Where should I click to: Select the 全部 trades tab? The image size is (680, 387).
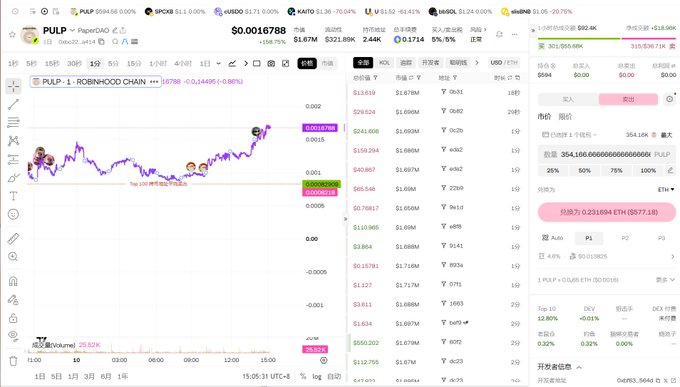pyautogui.click(x=363, y=63)
